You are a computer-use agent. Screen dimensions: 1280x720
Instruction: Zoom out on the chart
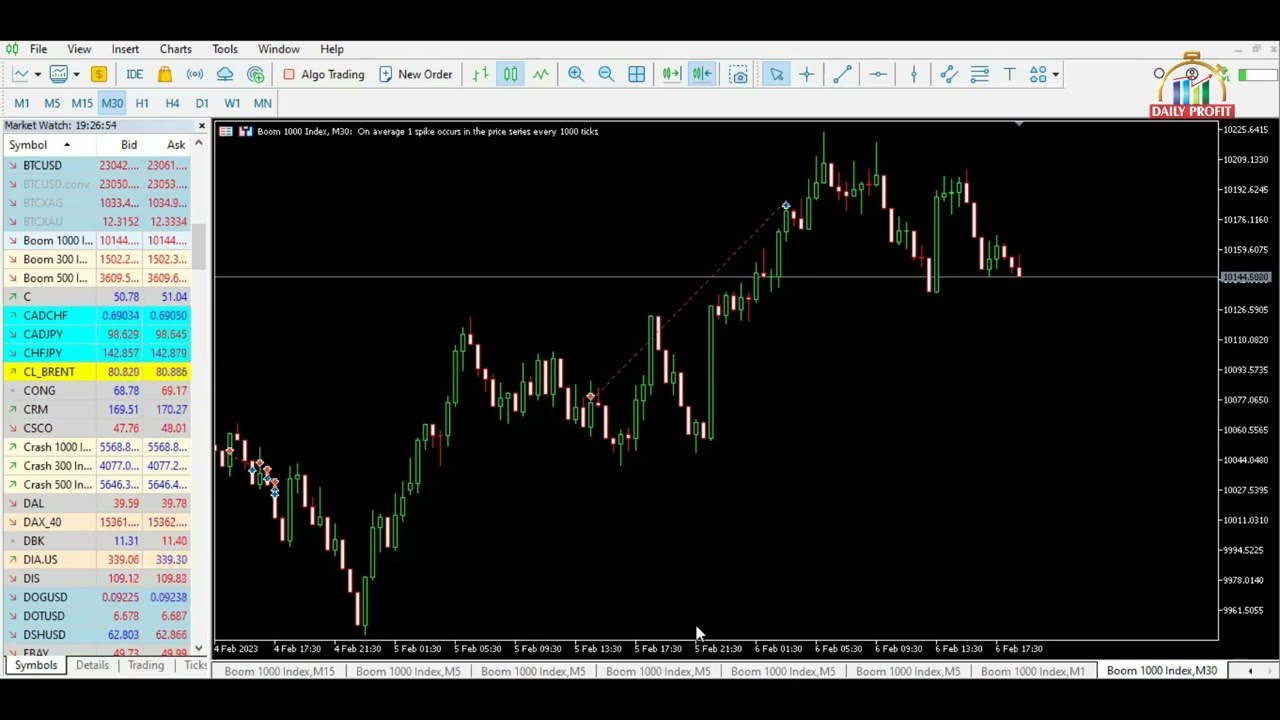pyautogui.click(x=606, y=74)
